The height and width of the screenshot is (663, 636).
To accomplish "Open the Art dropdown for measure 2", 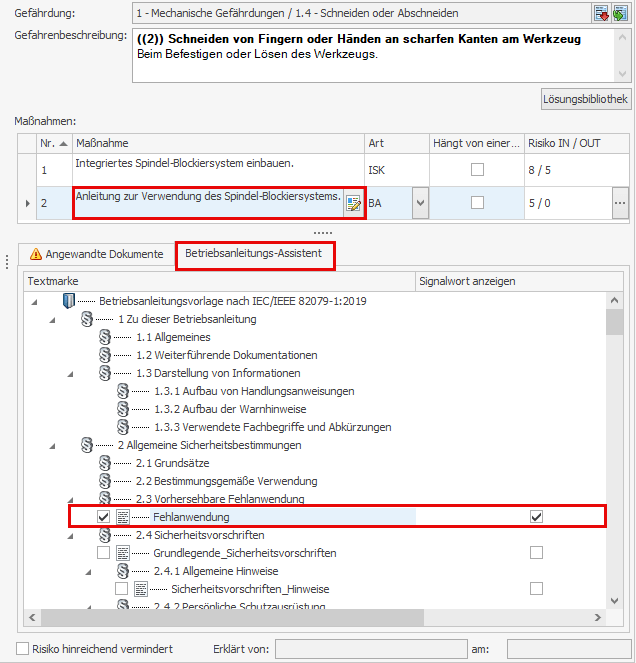I will click(x=420, y=203).
